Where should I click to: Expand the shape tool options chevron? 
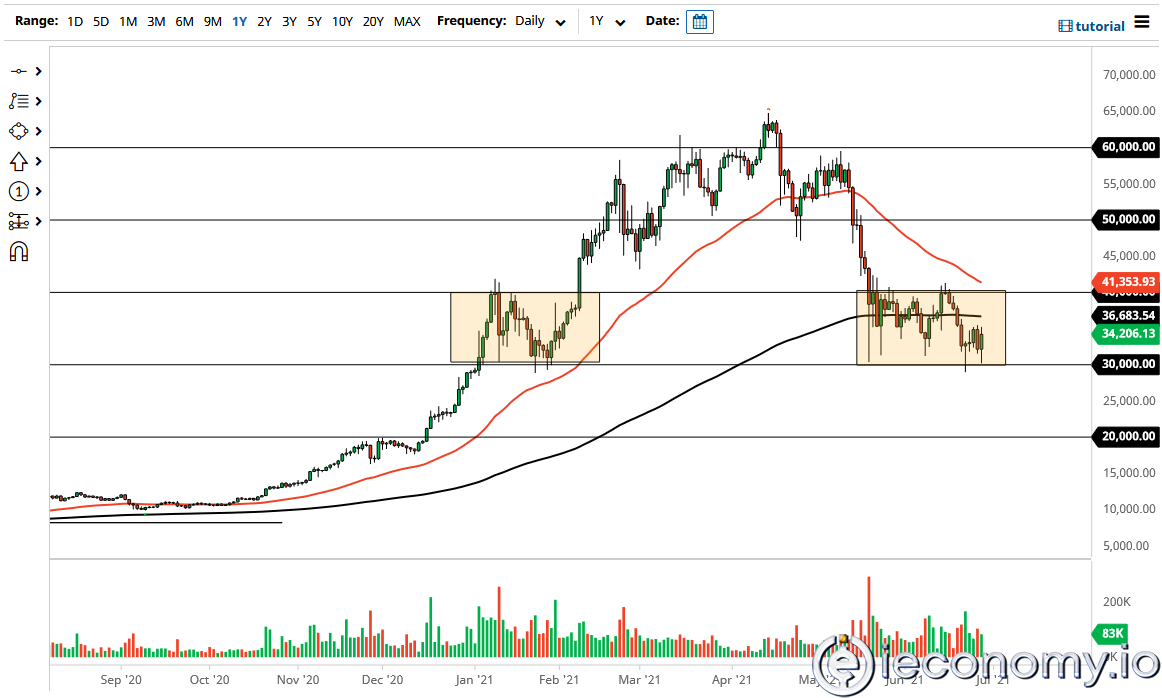(38, 130)
